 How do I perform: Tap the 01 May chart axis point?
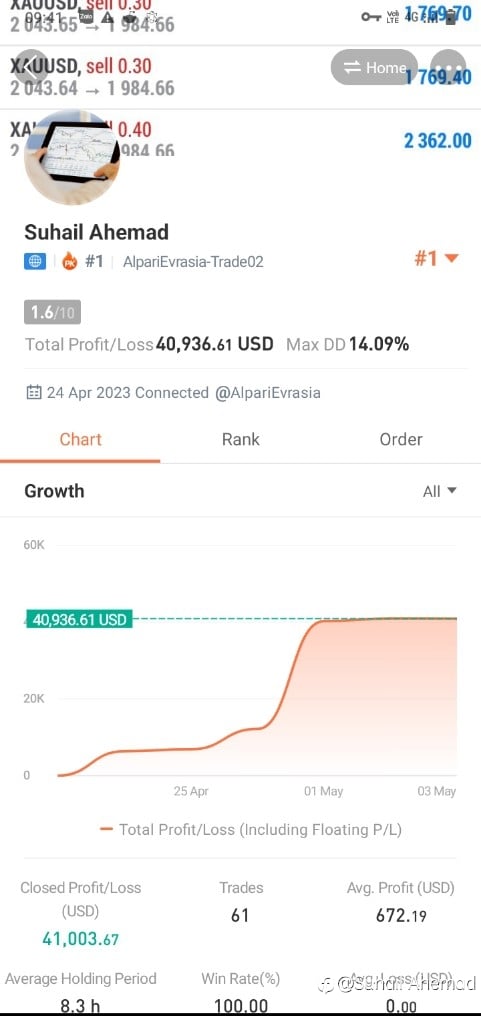pos(323,791)
